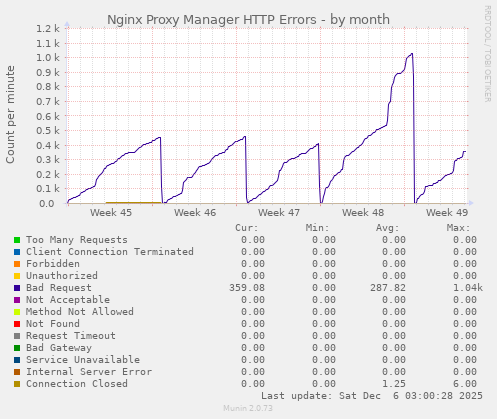
Task: Click the 0.5 k y-axis value
Action: [48, 131]
